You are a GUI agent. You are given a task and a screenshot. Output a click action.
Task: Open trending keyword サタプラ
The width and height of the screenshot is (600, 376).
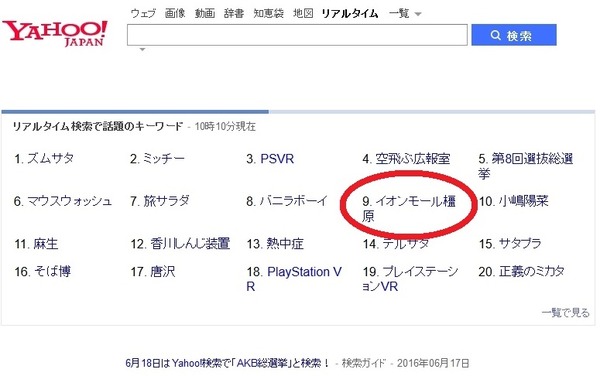click(x=520, y=244)
